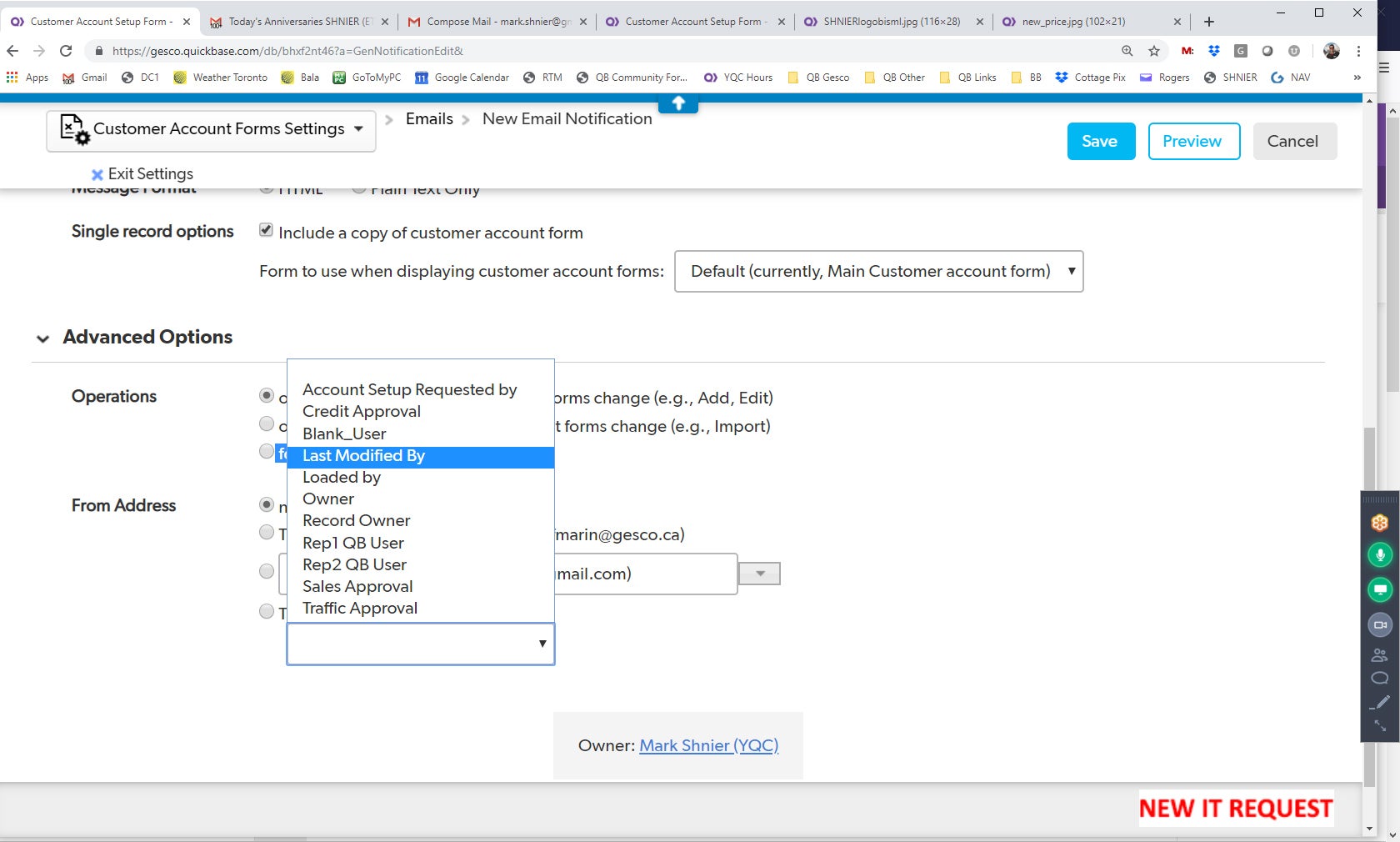Click the orange flower icon in side panel
This screenshot has width=1400, height=842.
1380,523
